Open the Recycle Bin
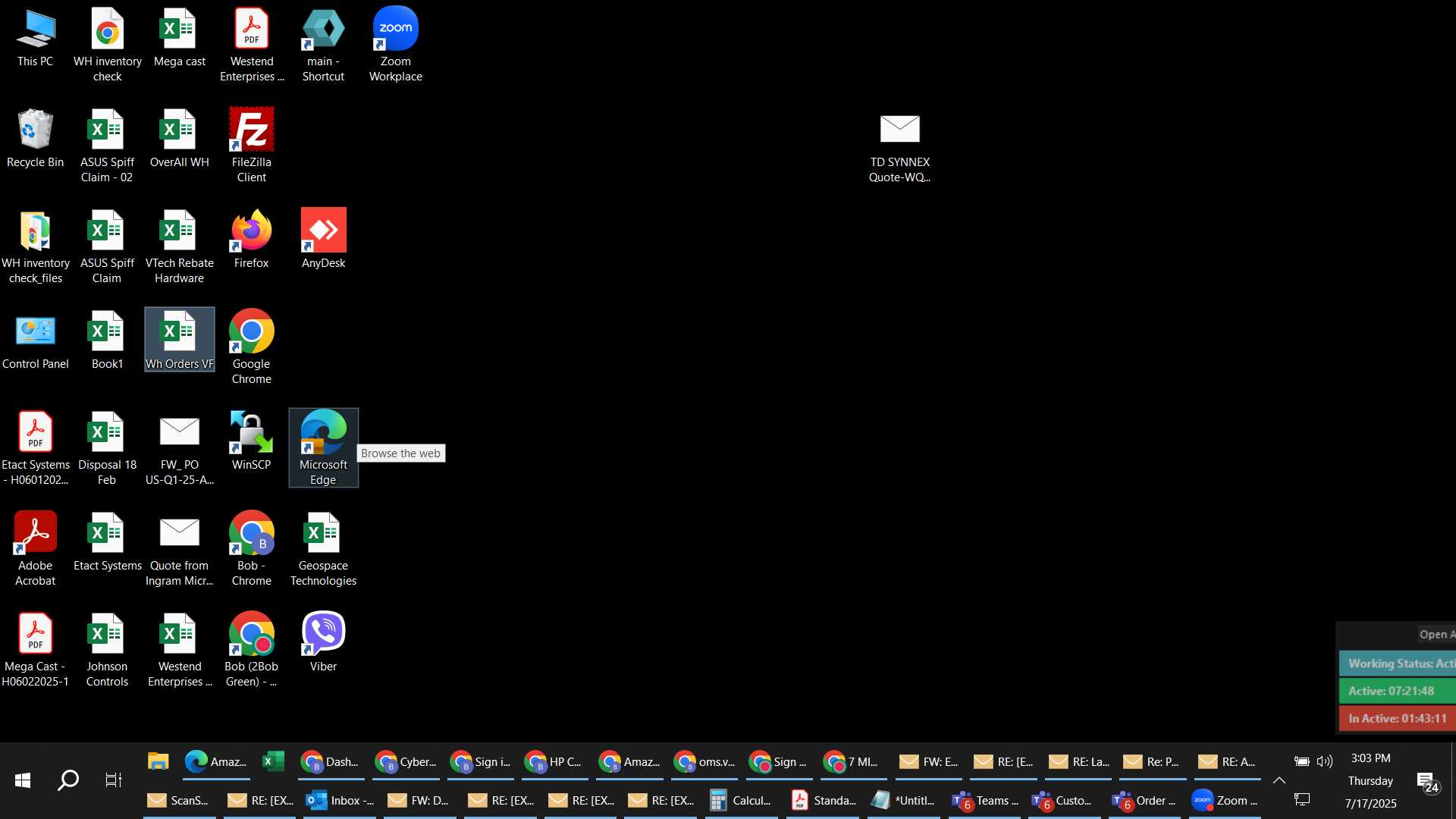Screen dimensions: 1456x819 point(35,139)
